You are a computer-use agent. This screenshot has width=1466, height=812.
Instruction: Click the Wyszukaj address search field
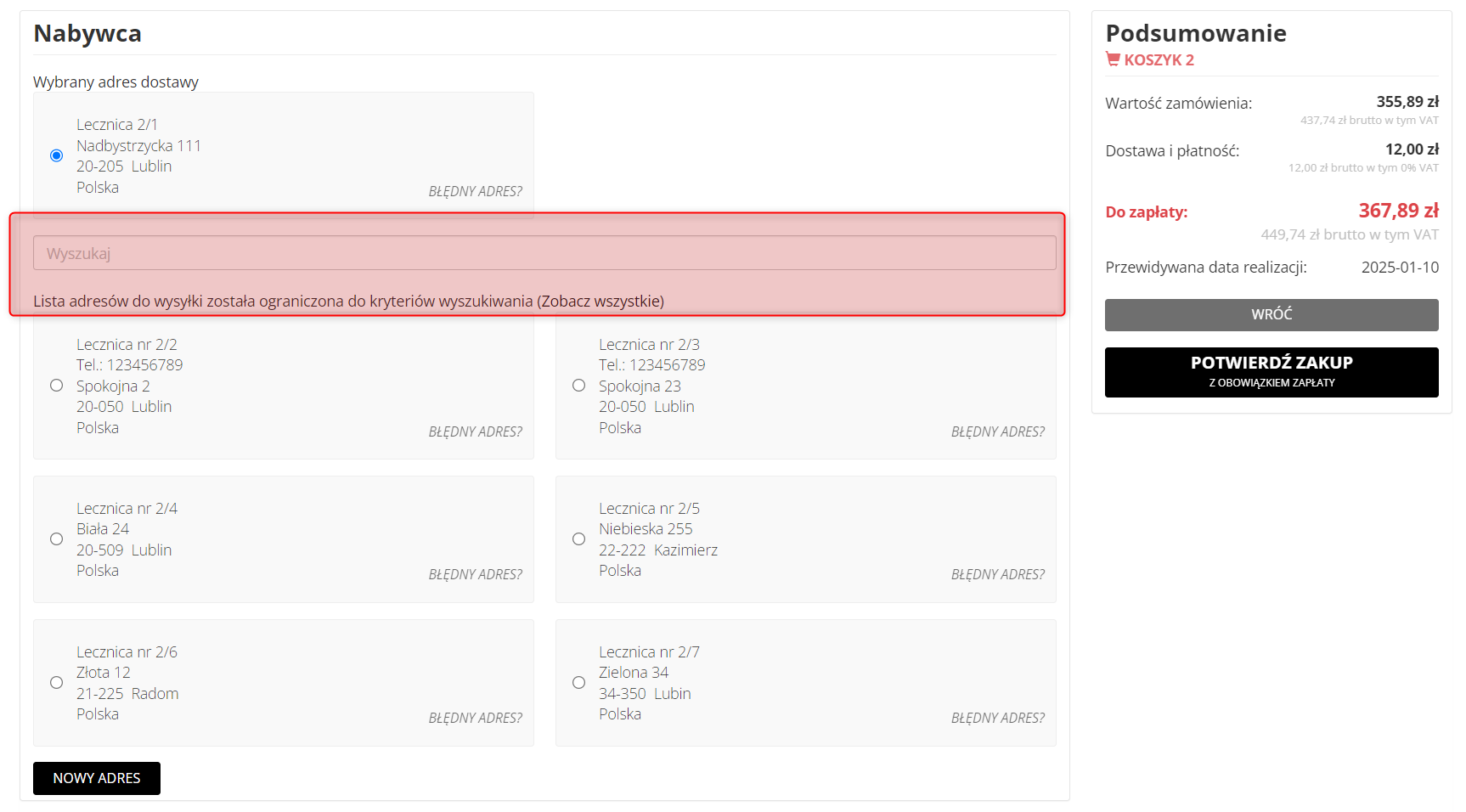(544, 253)
